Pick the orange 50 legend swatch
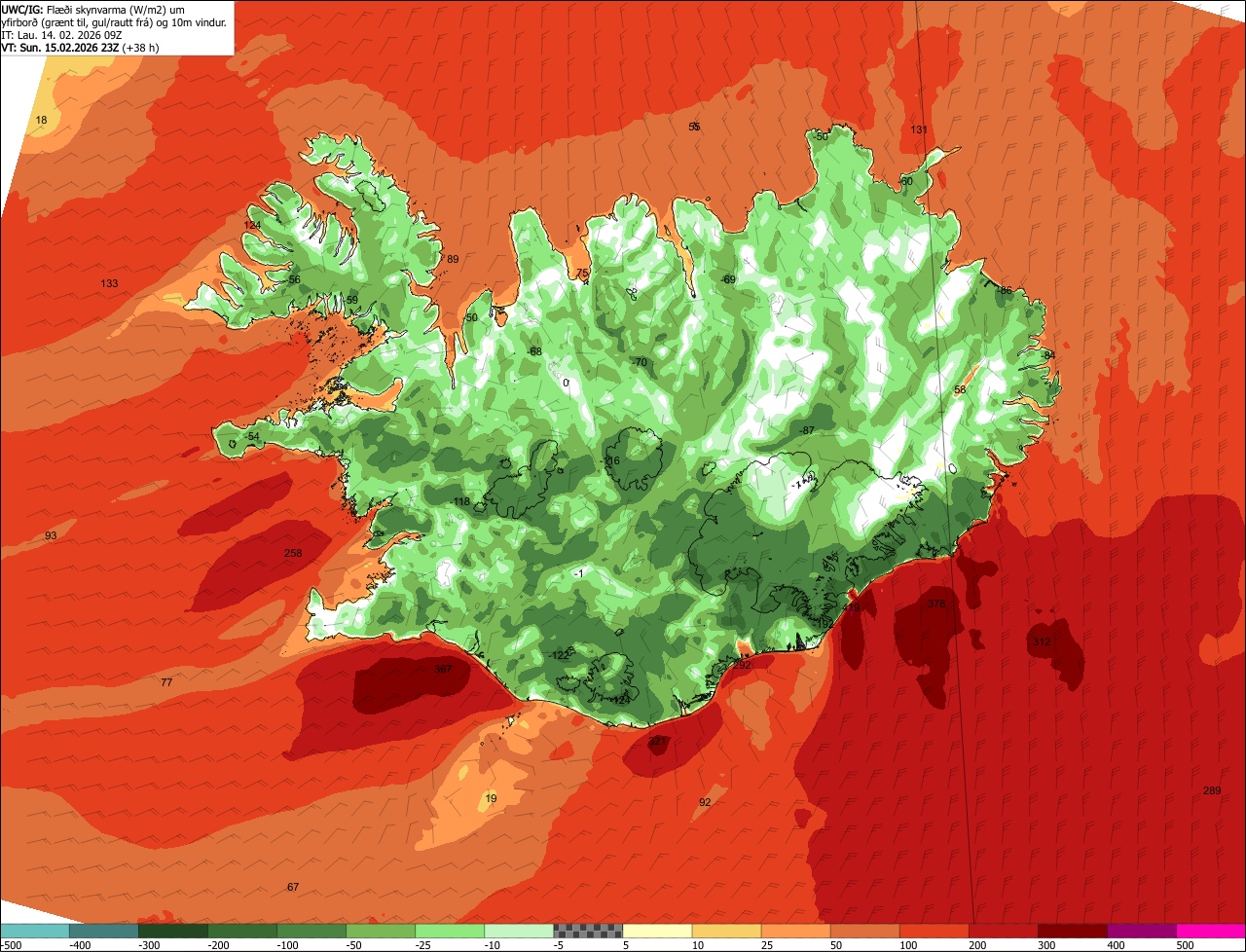Image resolution: width=1246 pixels, height=952 pixels. (864, 931)
